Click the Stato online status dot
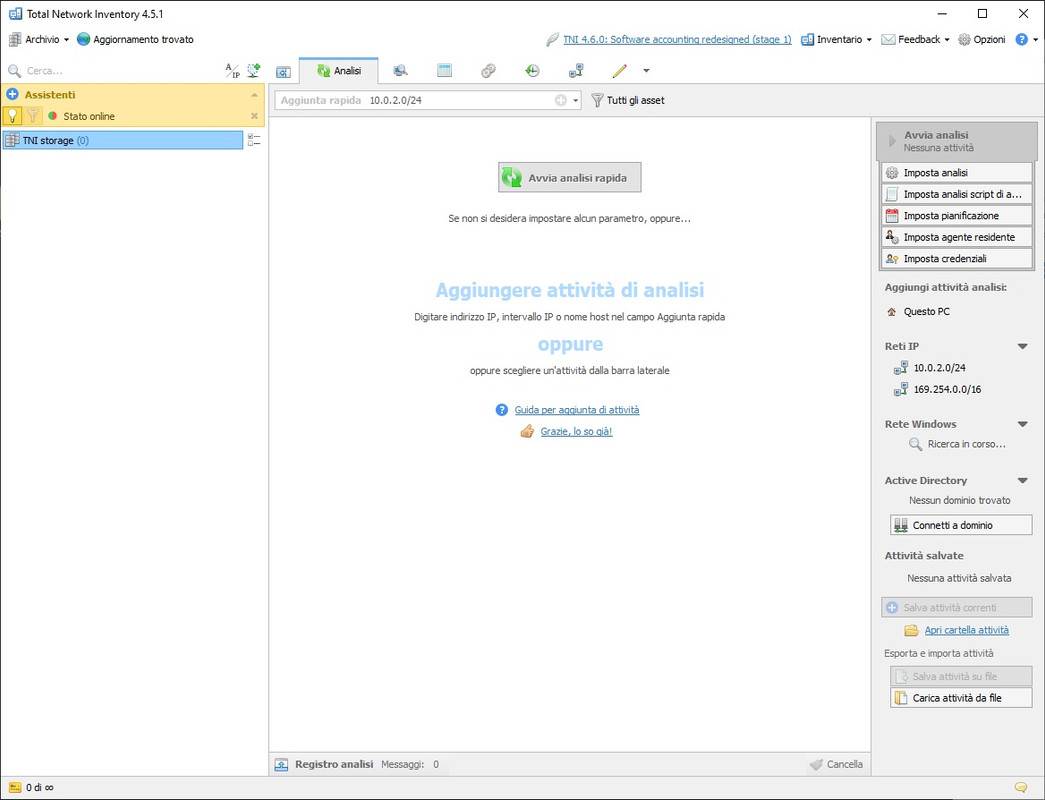The height and width of the screenshot is (800, 1045). pyautogui.click(x=53, y=116)
